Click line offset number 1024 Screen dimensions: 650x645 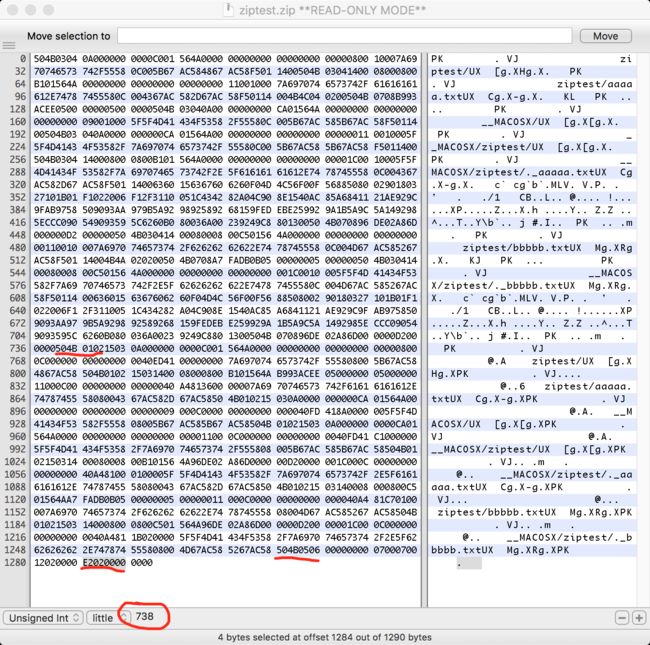point(15,461)
